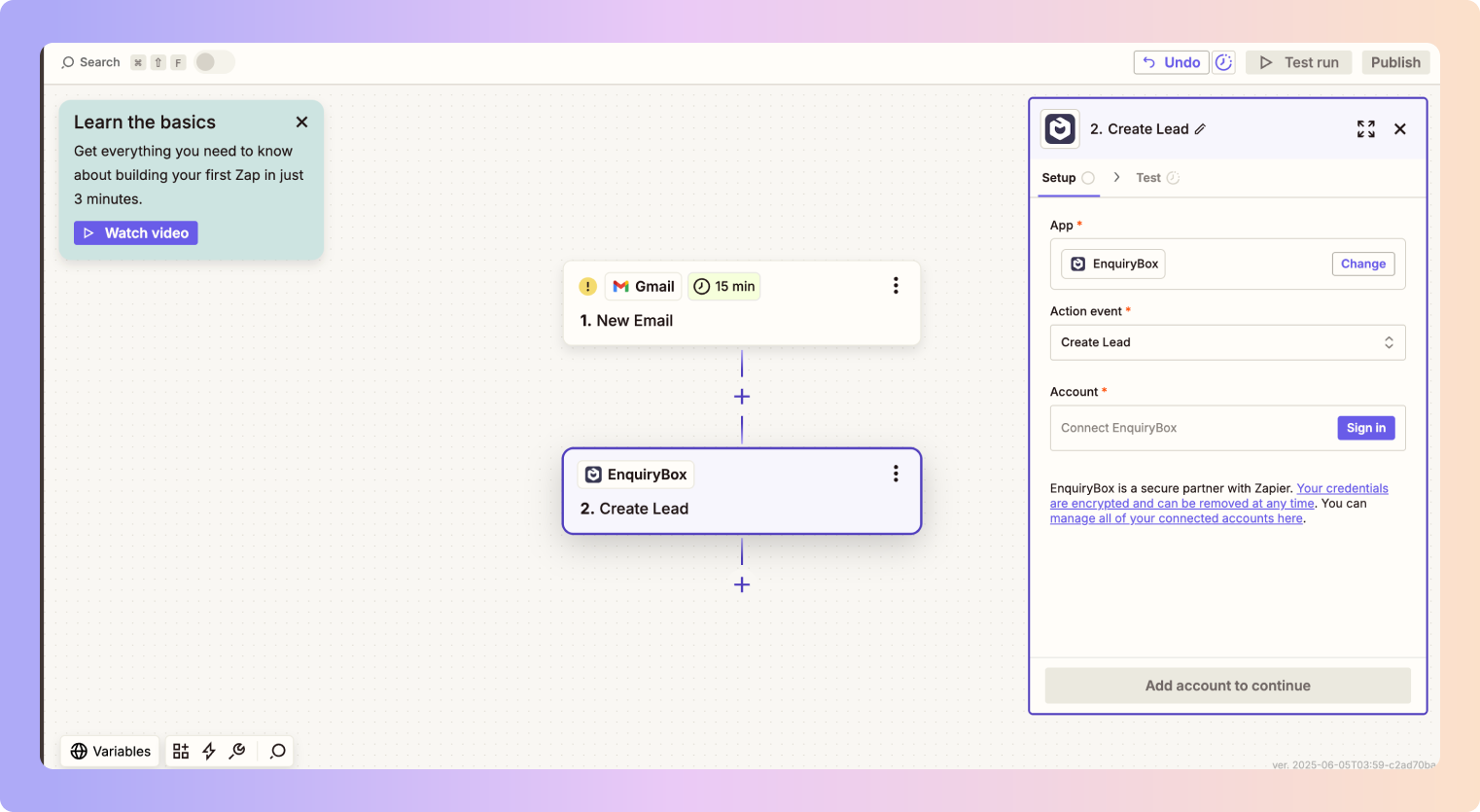Image resolution: width=1480 pixels, height=812 pixels.
Task: Click the search icon in bottom toolbar
Action: pyautogui.click(x=278, y=751)
